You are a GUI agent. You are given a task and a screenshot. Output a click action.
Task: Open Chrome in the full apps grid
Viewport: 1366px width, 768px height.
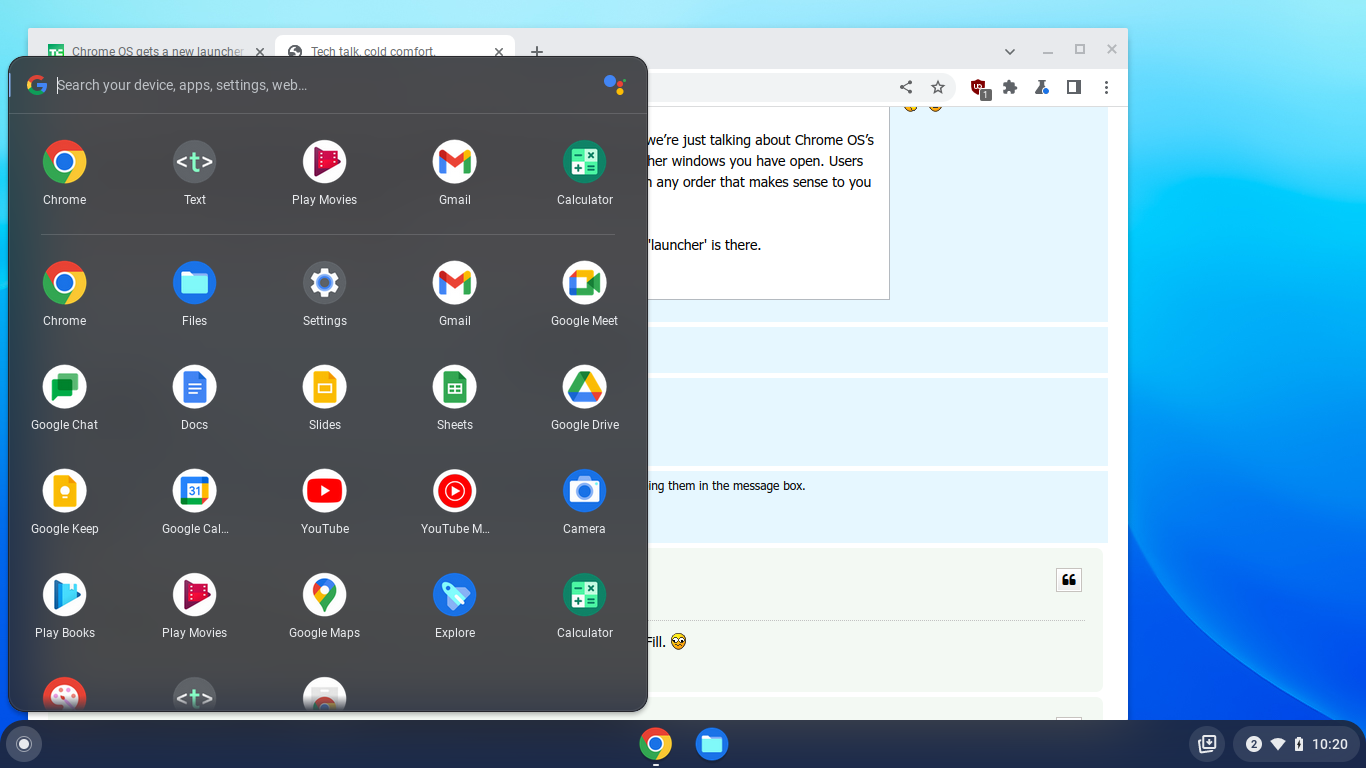pos(64,294)
